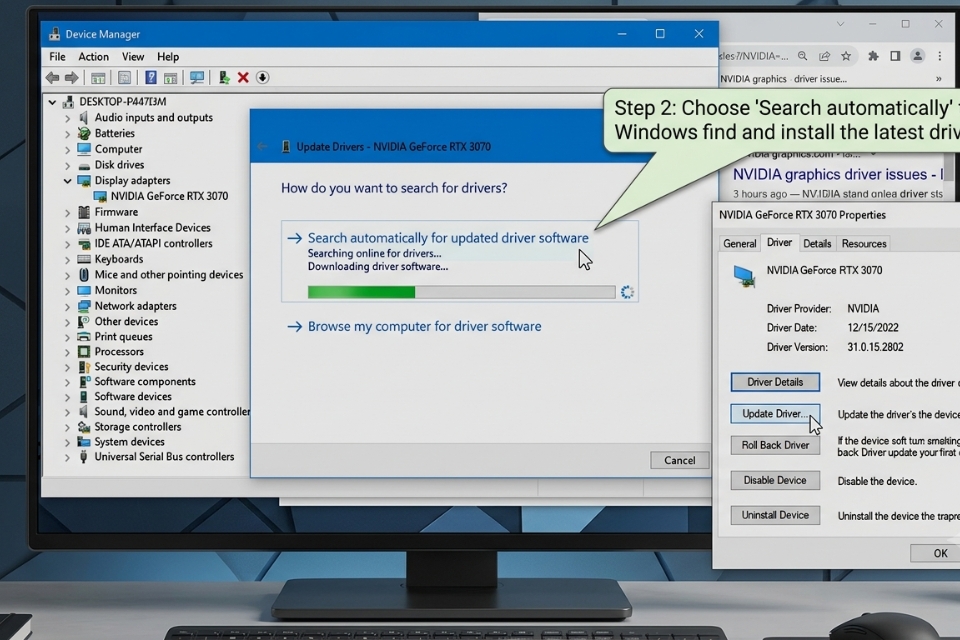Switch to the Resources tab in Properties

click(864, 244)
